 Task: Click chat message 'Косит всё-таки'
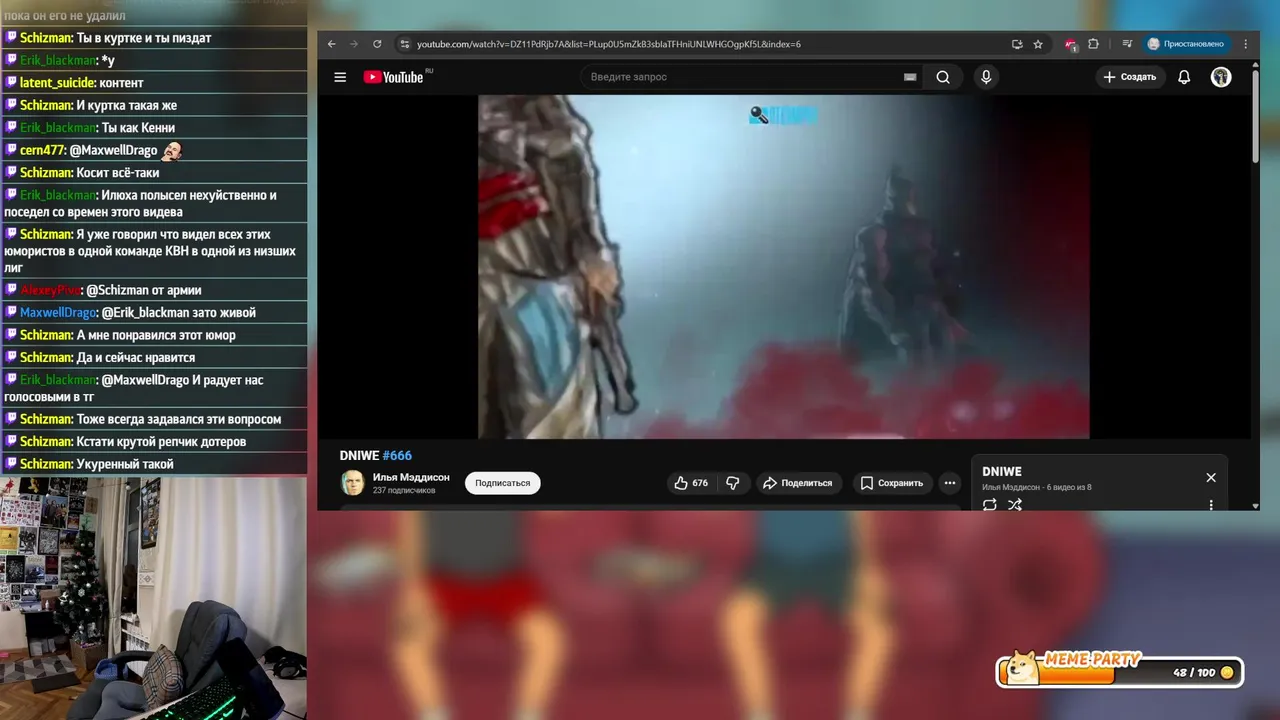118,173
